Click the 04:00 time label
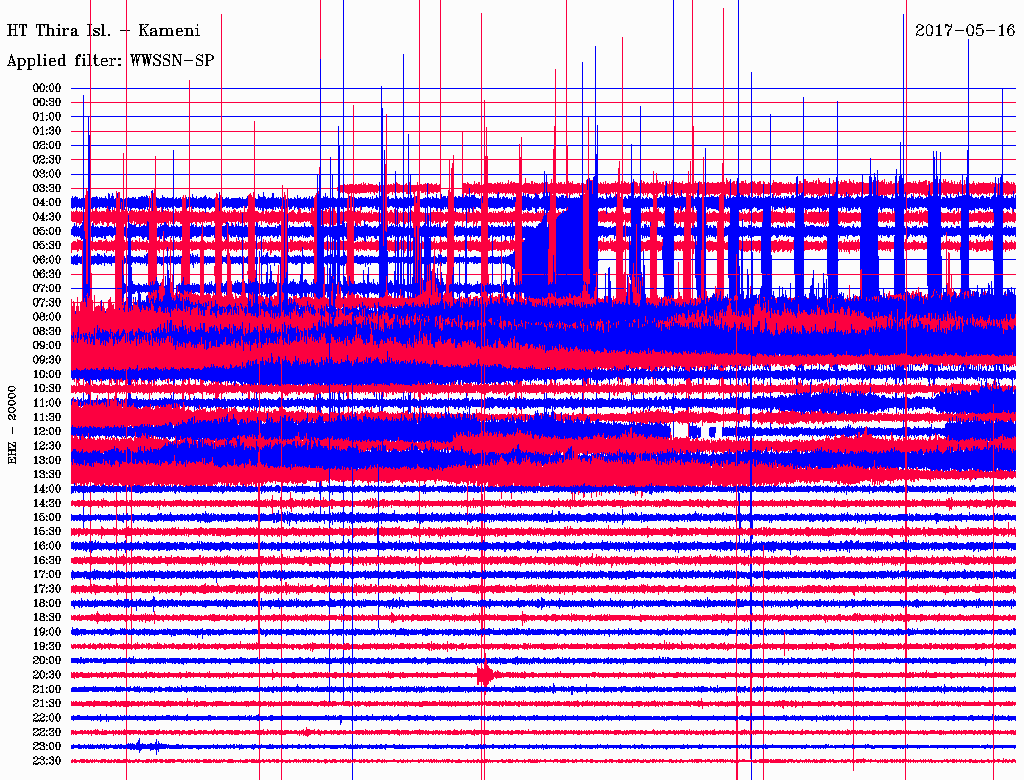 point(47,203)
